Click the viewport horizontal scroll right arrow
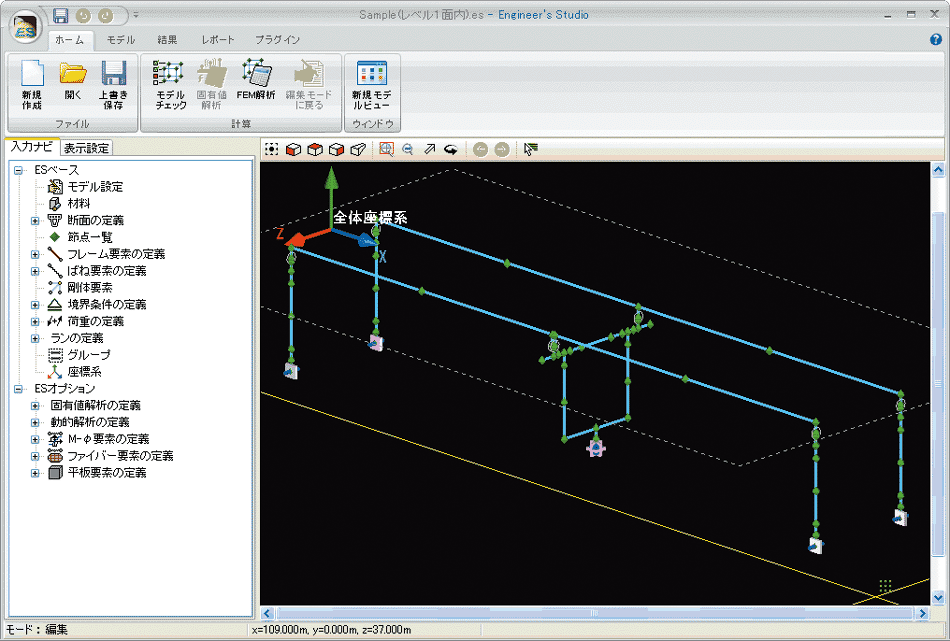 pos(923,613)
